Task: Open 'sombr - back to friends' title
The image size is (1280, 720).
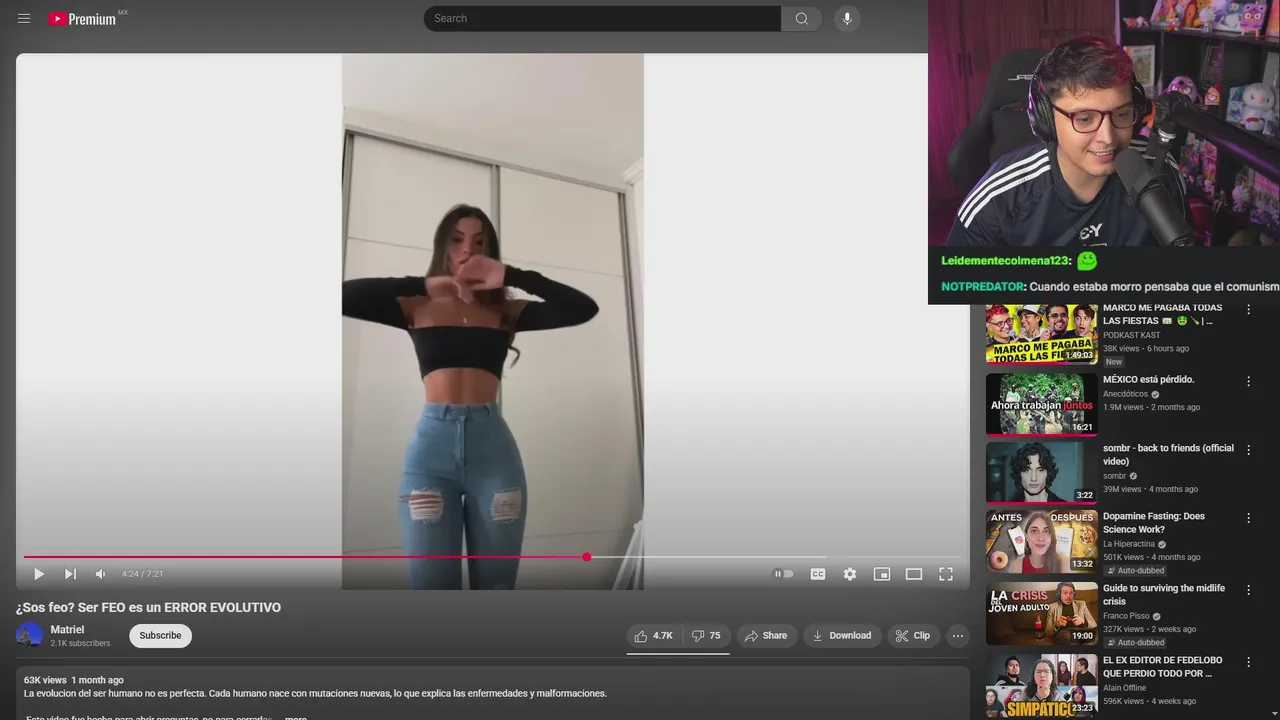Action: click(x=1168, y=455)
